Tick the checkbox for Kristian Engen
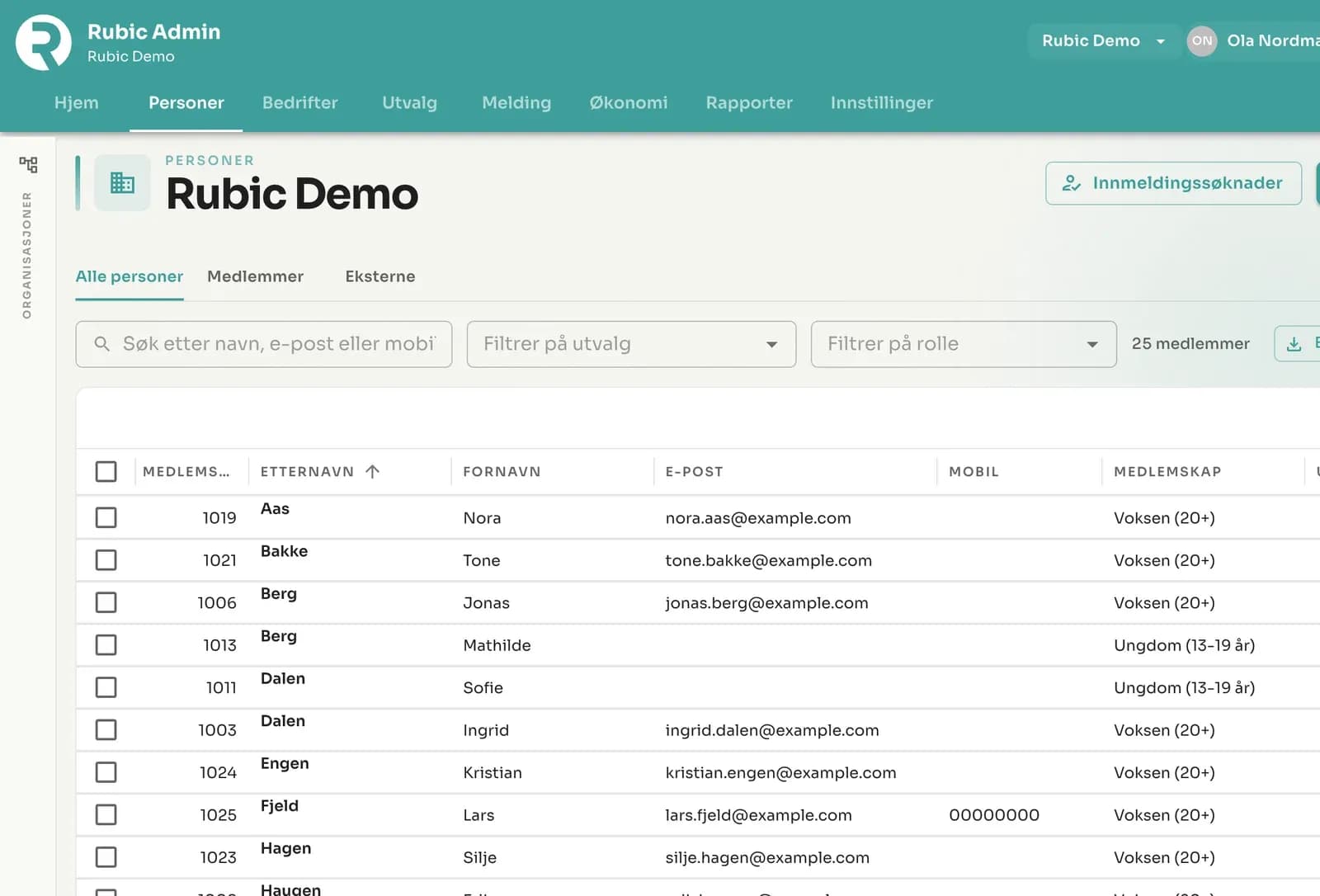Screen dimensions: 1320x896 [x=106, y=772]
